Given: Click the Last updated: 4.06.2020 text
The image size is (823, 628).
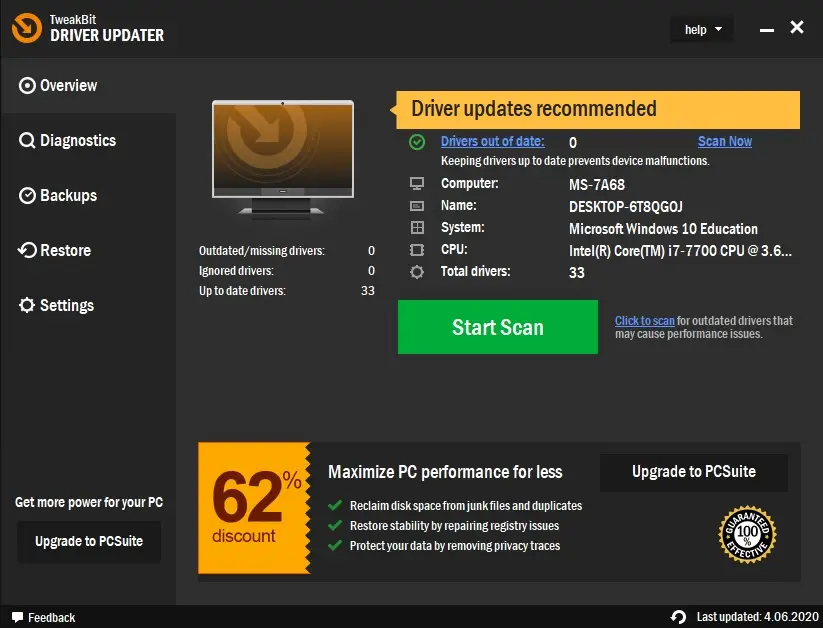Looking at the screenshot, I should point(757,617).
